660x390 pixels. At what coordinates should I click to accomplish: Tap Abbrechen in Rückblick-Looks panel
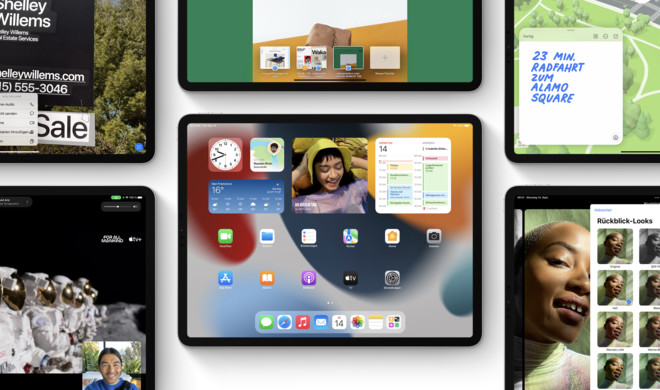pyautogui.click(x=603, y=210)
